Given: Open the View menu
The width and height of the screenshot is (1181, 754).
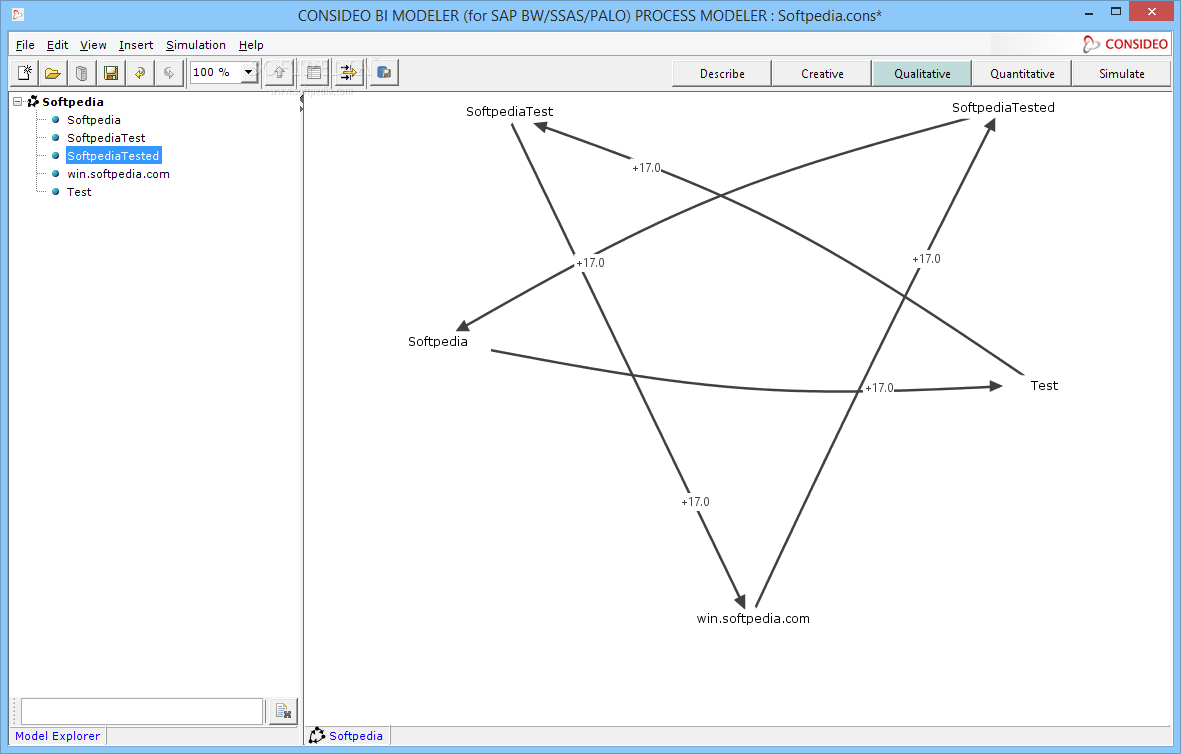Looking at the screenshot, I should 93,45.
